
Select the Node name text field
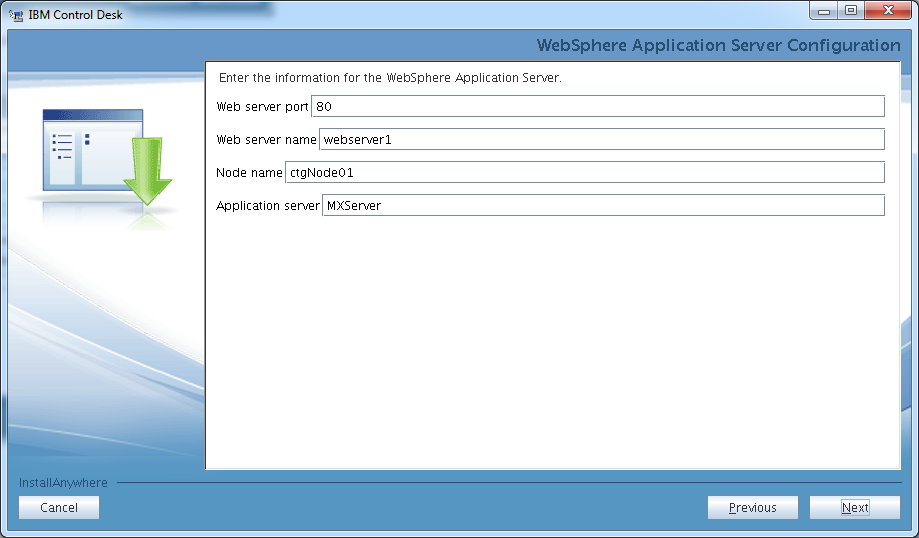click(585, 172)
